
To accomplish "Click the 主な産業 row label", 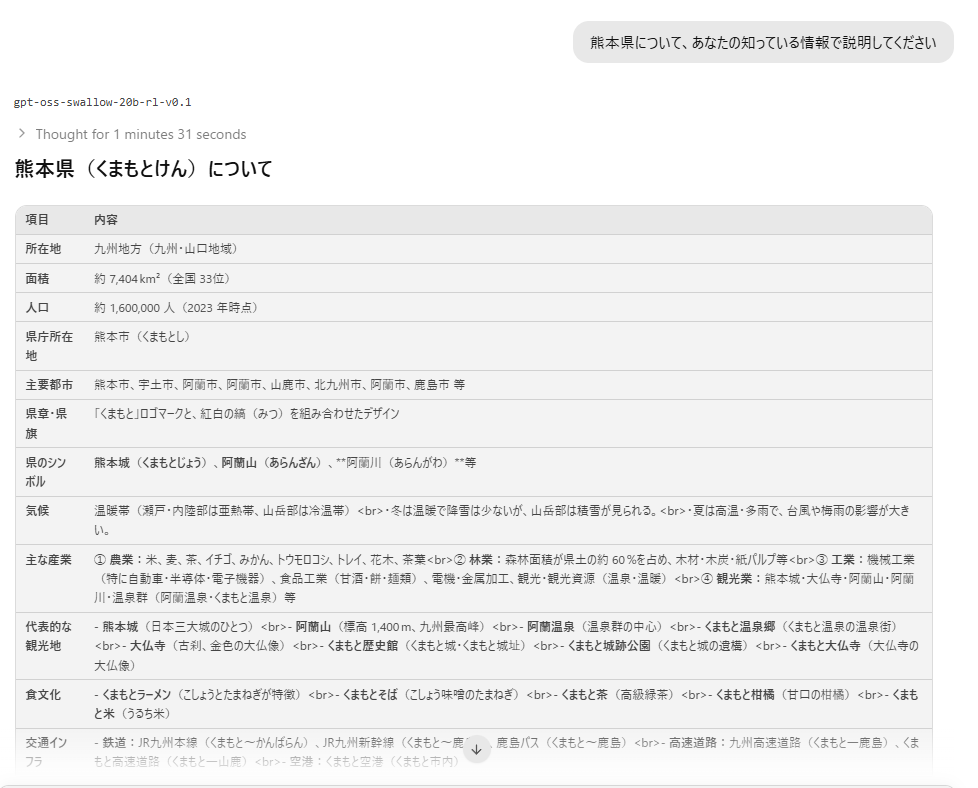I will click(49, 559).
